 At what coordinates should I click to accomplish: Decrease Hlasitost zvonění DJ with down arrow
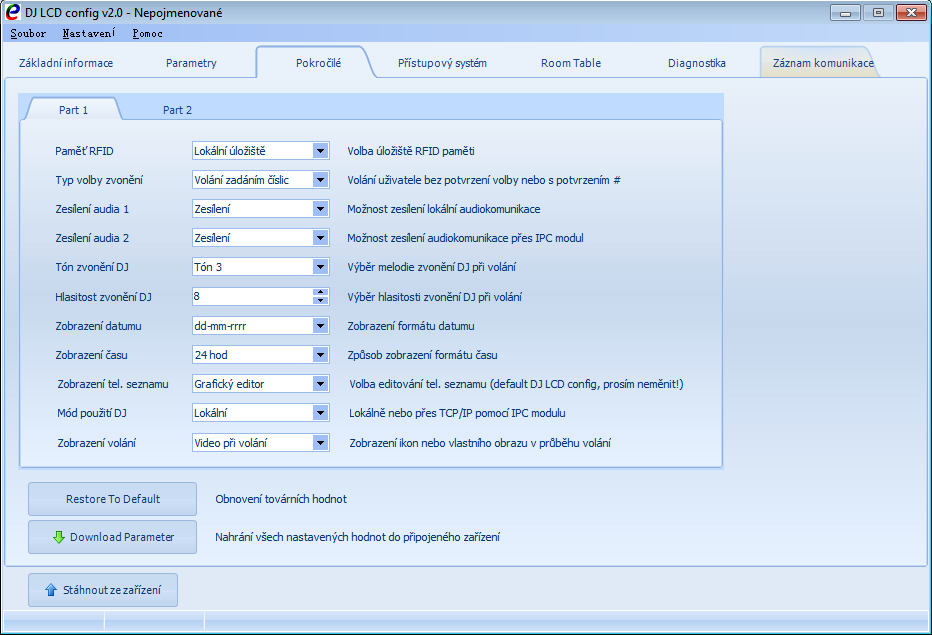tap(320, 300)
